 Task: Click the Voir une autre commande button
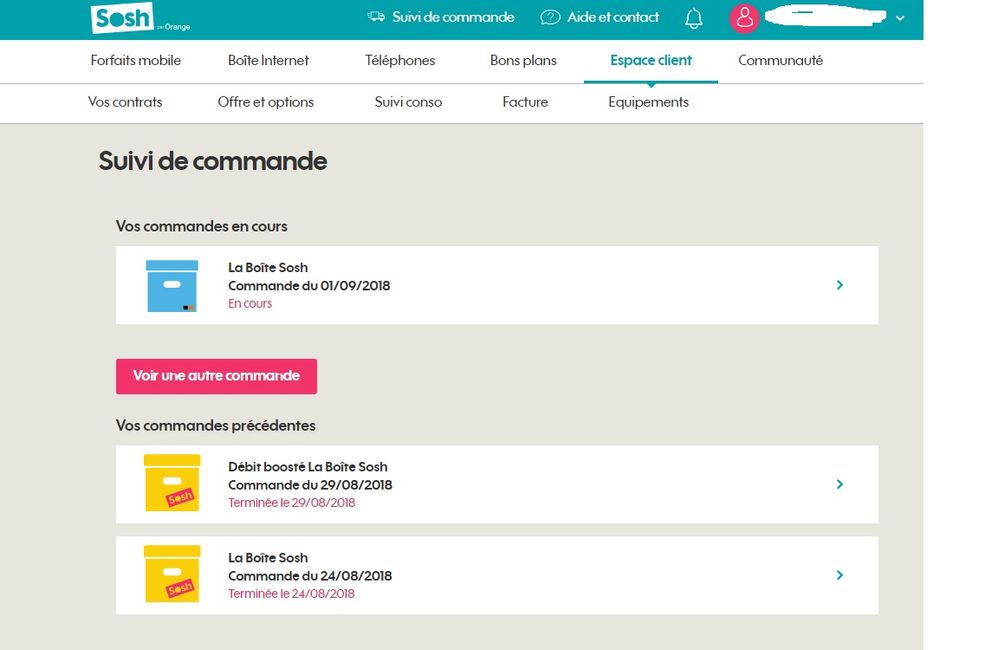coord(216,376)
